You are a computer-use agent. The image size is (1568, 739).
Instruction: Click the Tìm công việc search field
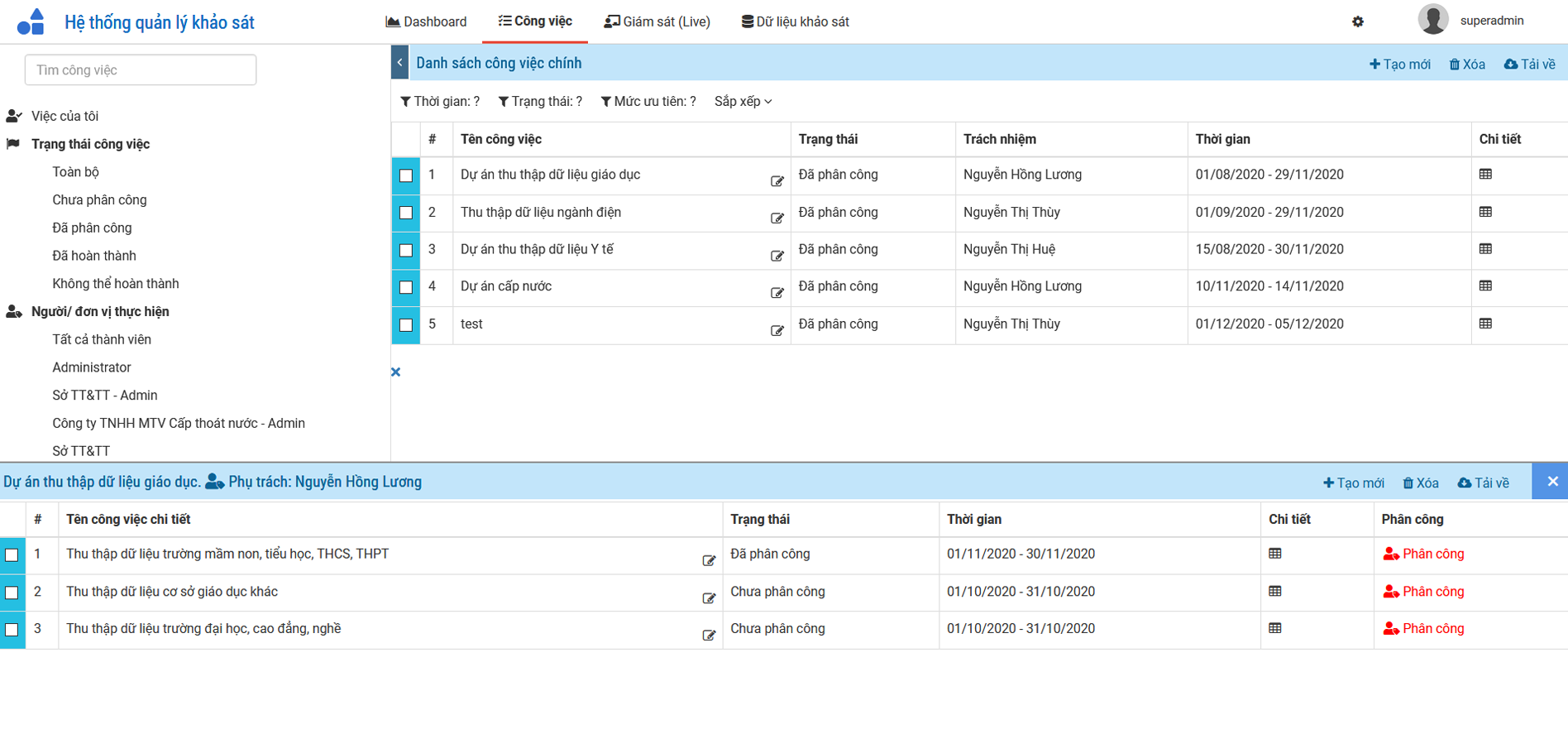[141, 70]
